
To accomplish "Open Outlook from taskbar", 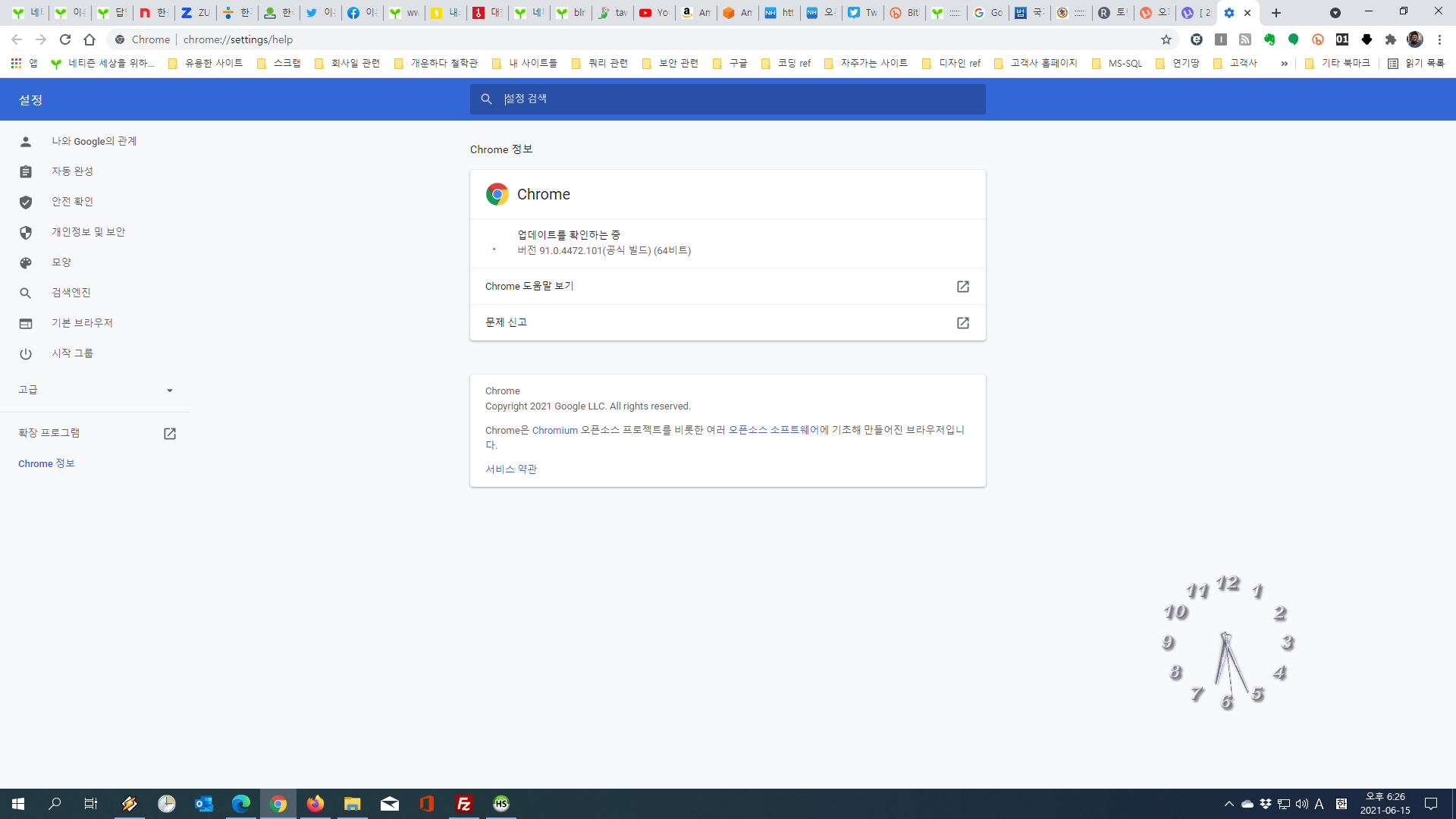I will [x=204, y=804].
